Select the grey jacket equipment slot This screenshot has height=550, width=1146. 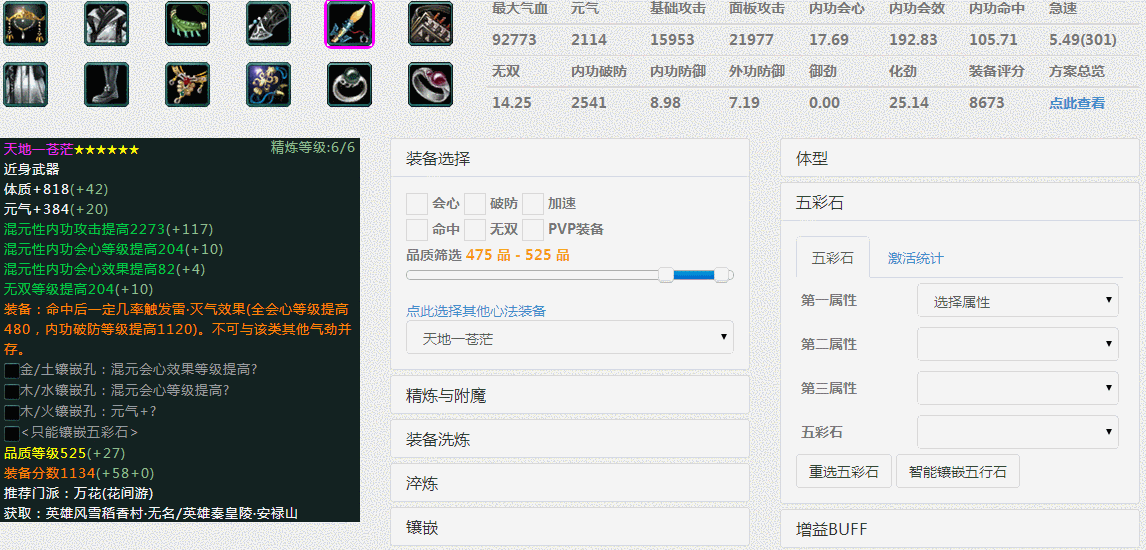107,23
